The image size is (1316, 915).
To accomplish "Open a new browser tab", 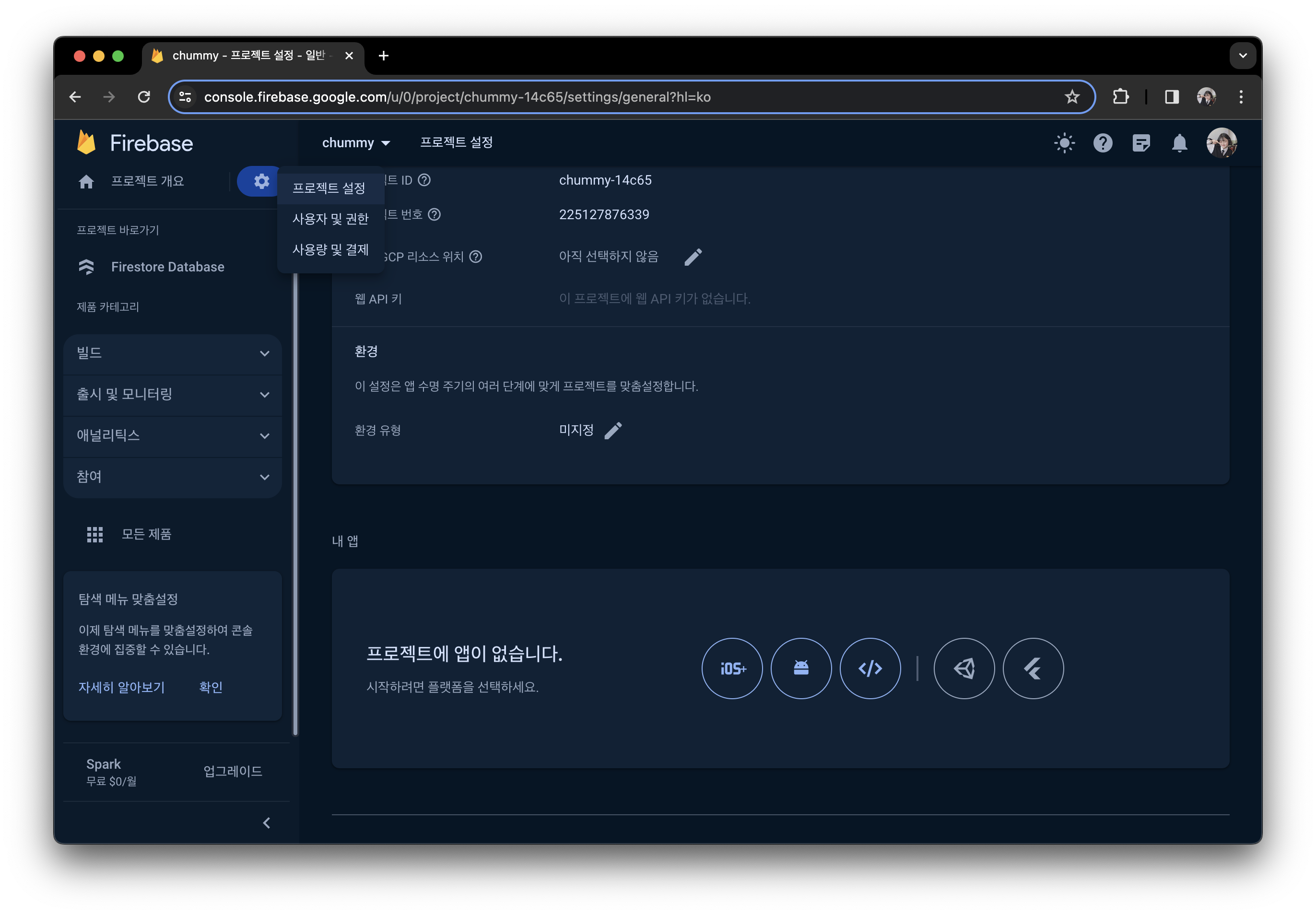I will point(384,56).
